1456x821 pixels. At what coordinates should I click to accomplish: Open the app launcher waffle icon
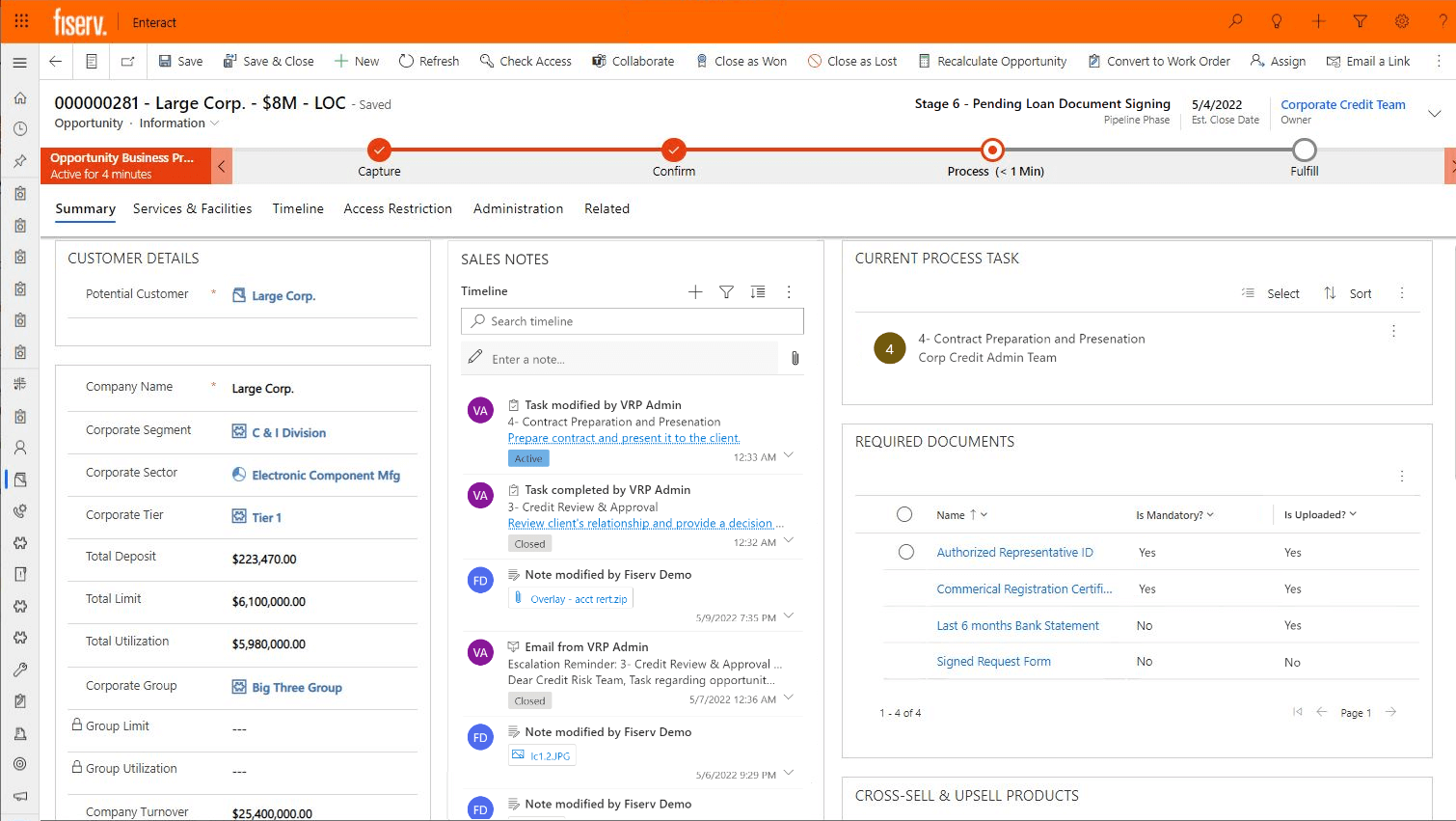click(21, 21)
